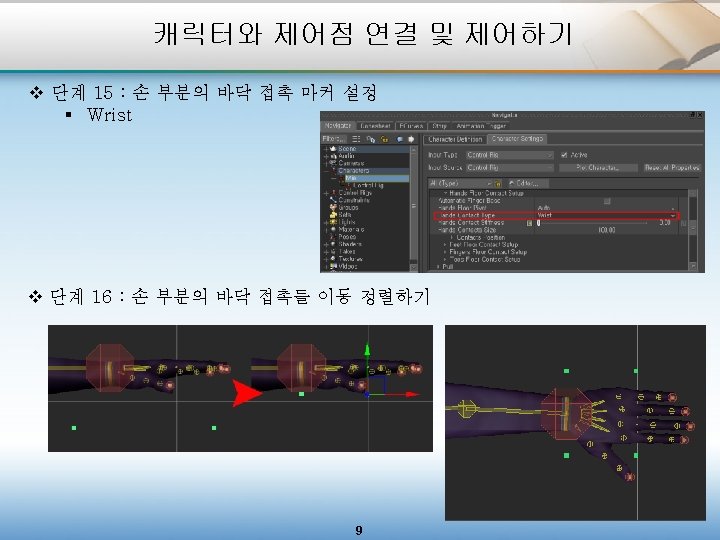The image size is (720, 540).
Task: Click the Hands Contacts Size value field
Action: [x=607, y=230]
